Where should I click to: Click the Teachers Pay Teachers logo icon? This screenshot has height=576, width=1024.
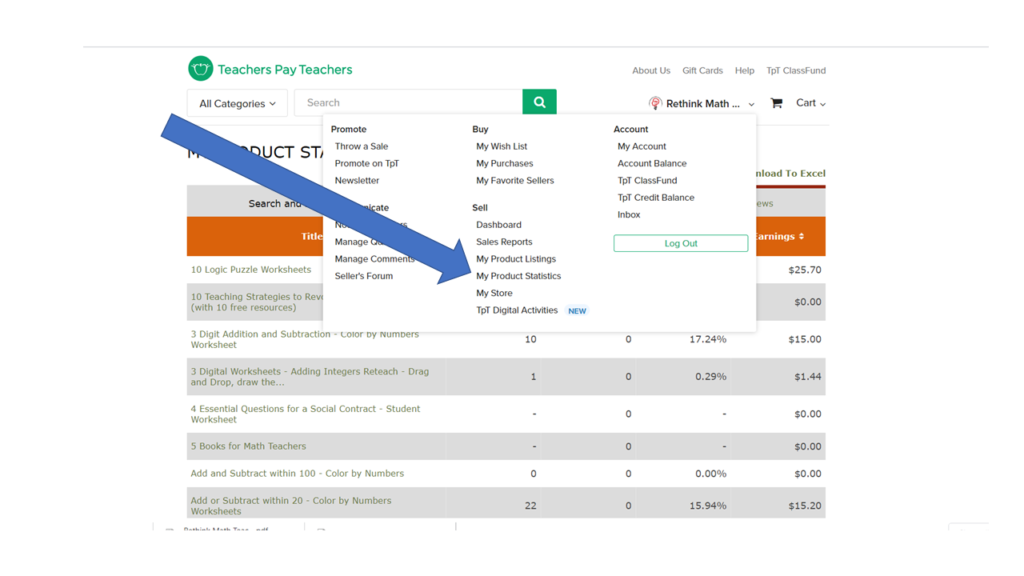[x=200, y=69]
